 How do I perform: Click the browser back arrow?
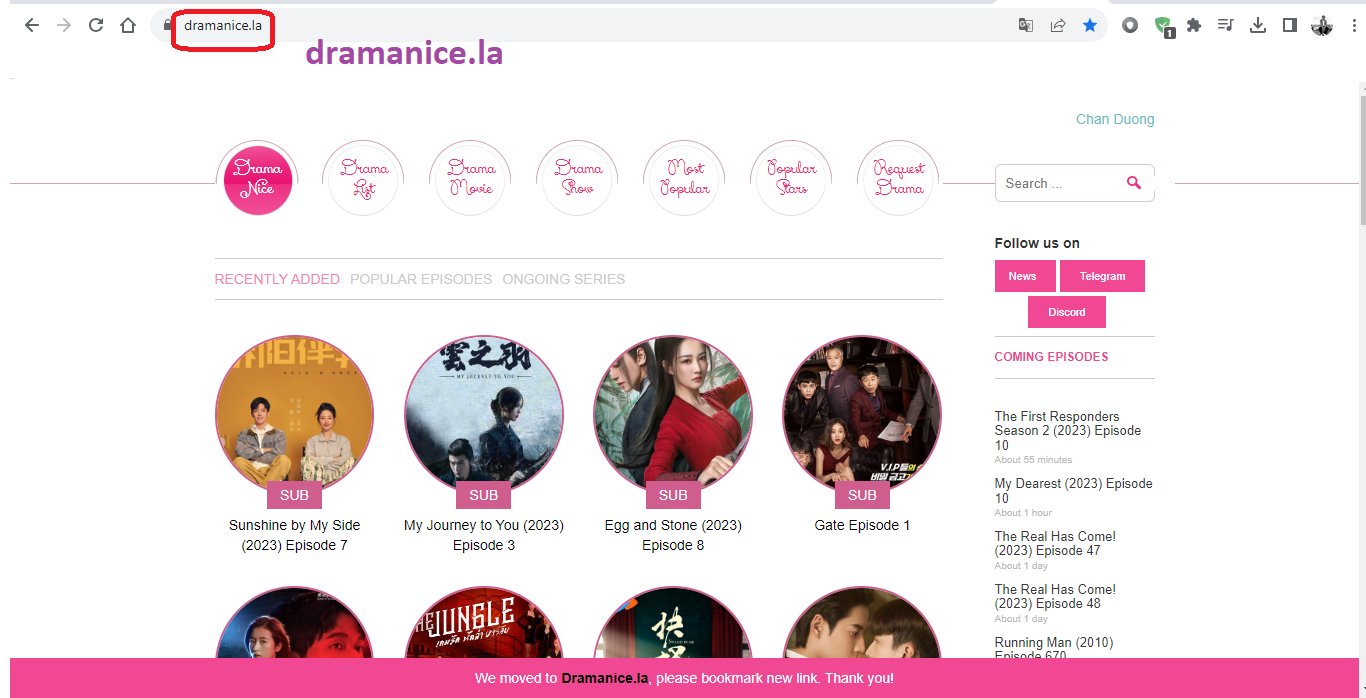click(x=32, y=26)
